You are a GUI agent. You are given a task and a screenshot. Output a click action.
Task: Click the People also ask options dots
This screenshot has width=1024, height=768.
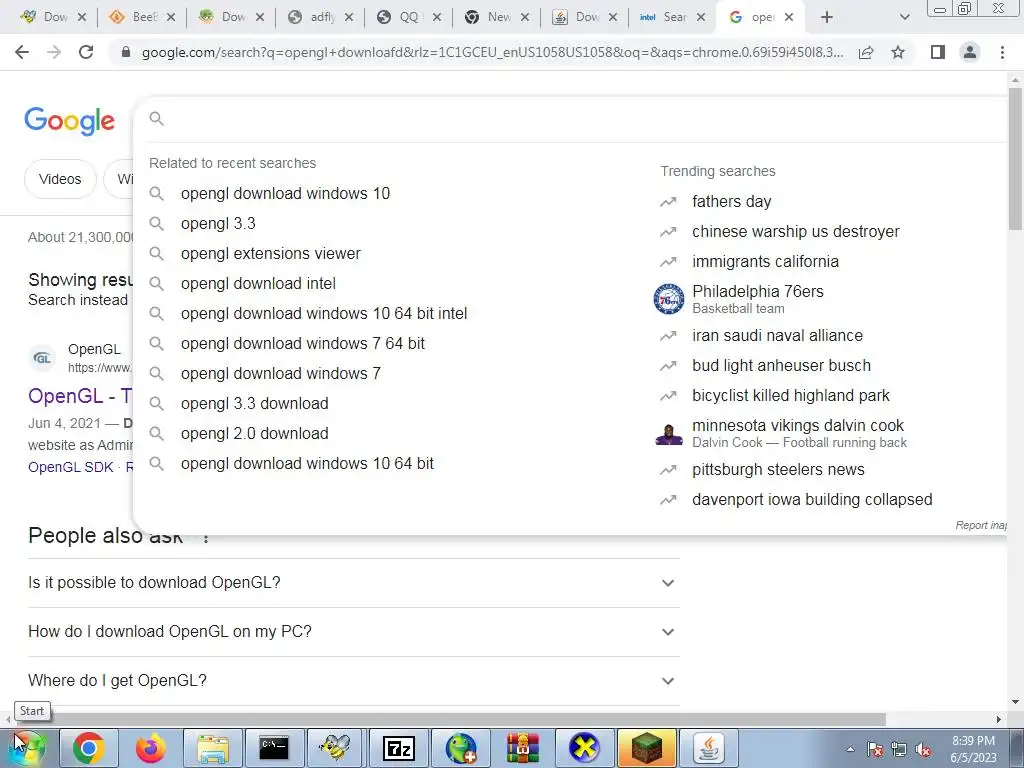pos(206,538)
